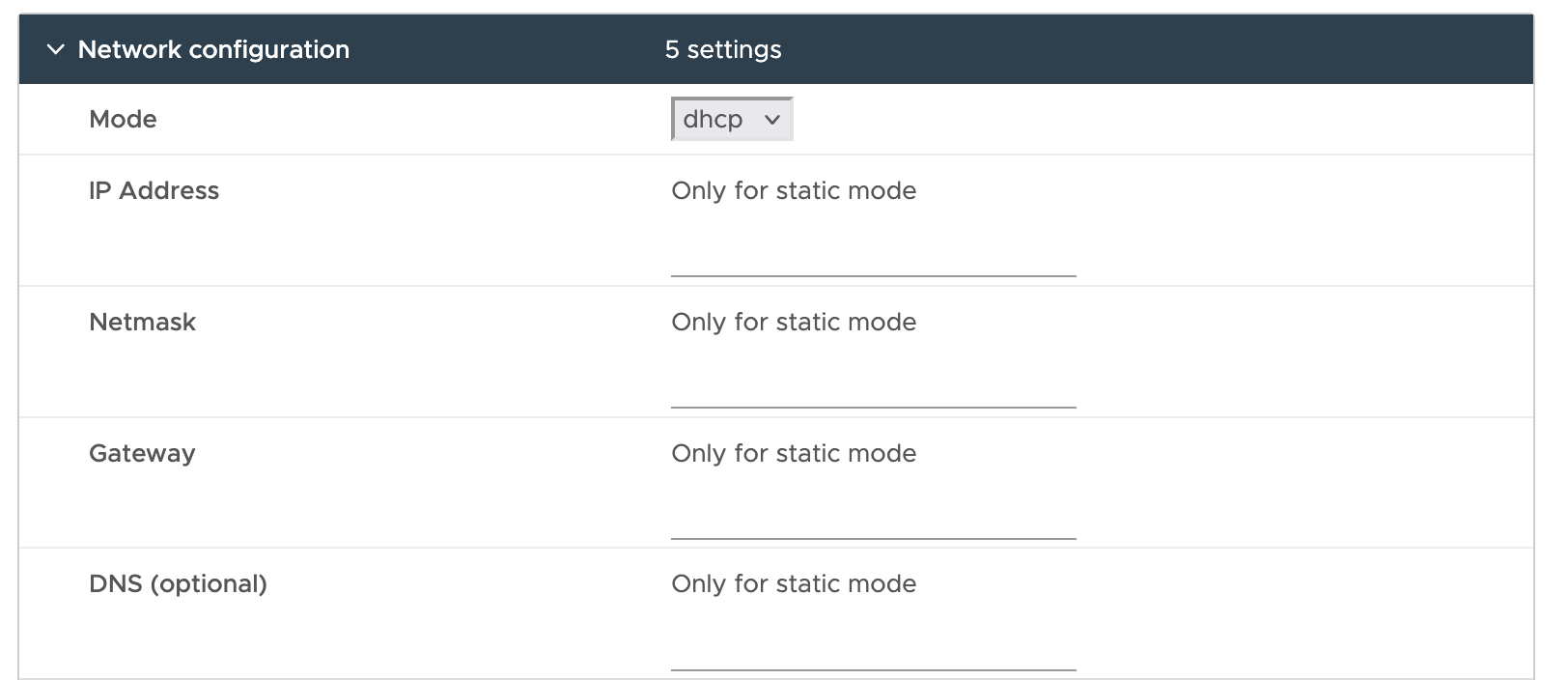Click the Netmask setting label
Image resolution: width=1568 pixels, height=680 pixels.
142,322
